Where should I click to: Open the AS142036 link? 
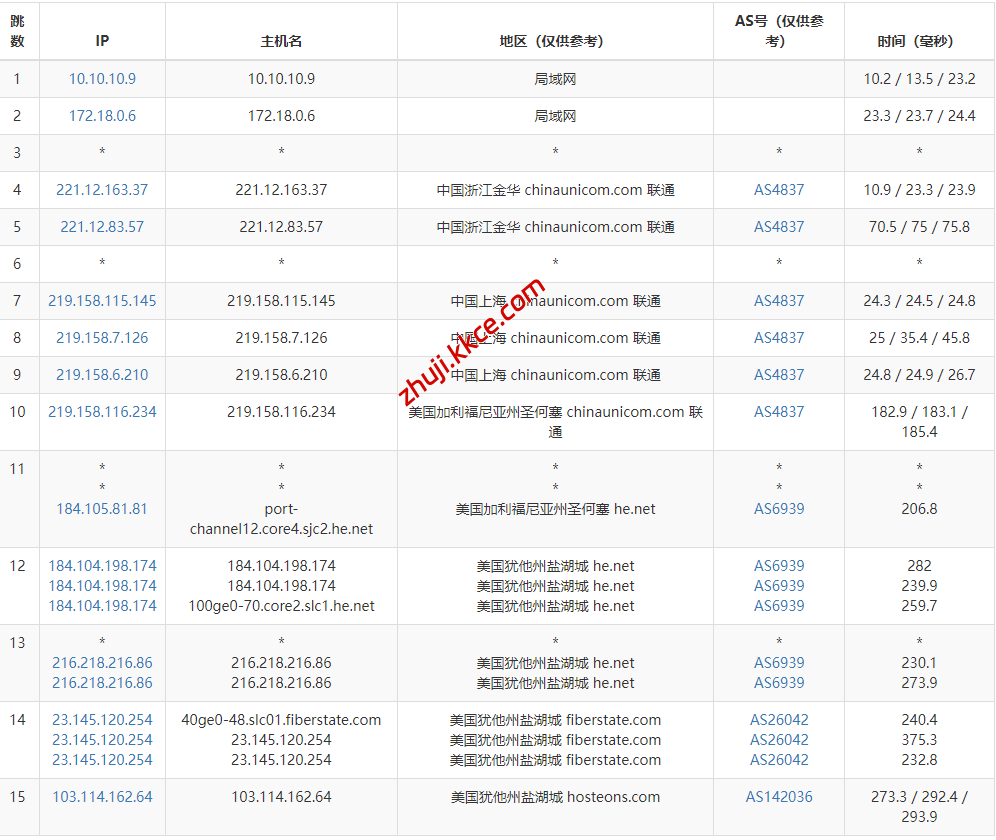click(x=779, y=797)
